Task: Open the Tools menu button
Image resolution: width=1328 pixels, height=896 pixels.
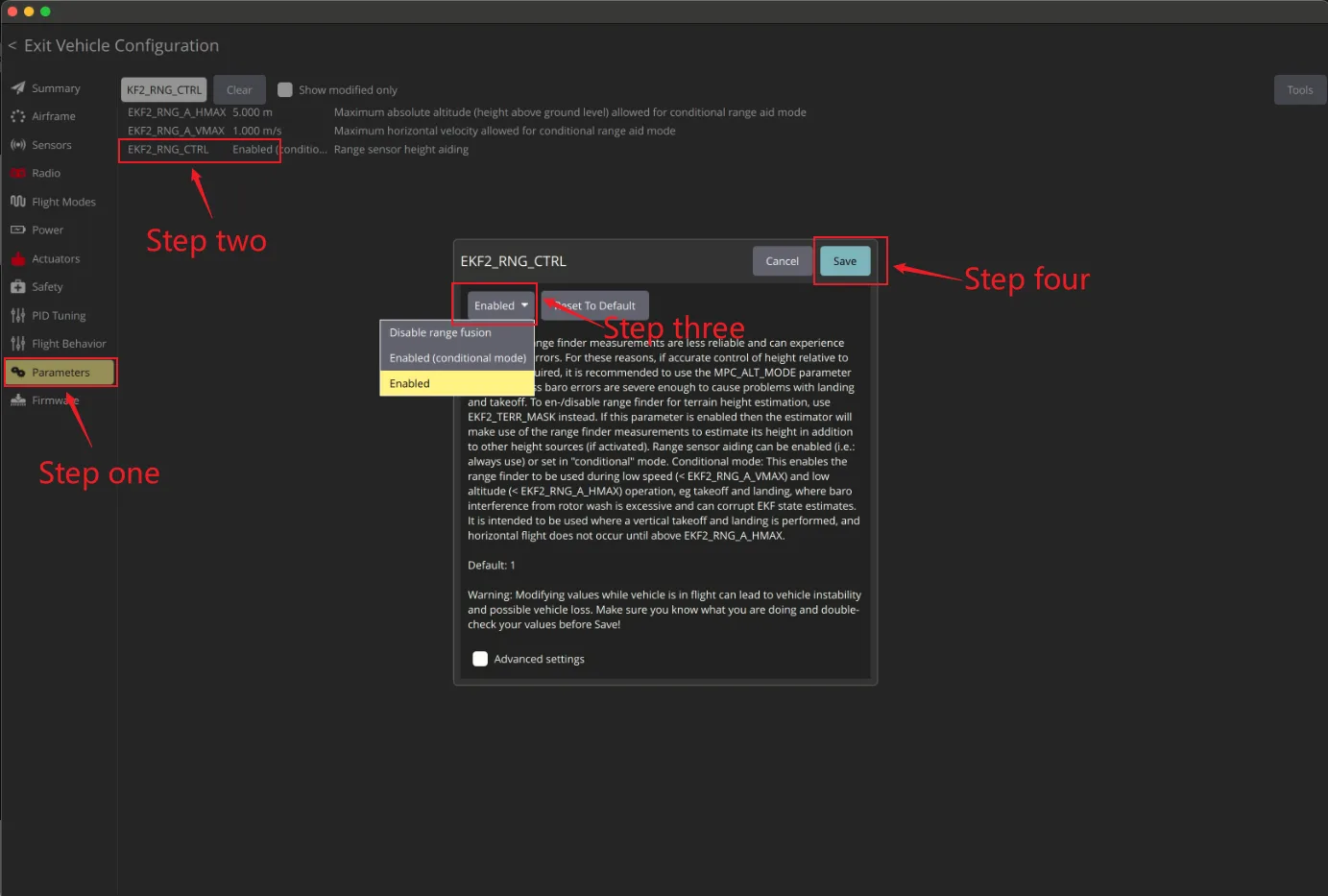Action: point(1300,90)
